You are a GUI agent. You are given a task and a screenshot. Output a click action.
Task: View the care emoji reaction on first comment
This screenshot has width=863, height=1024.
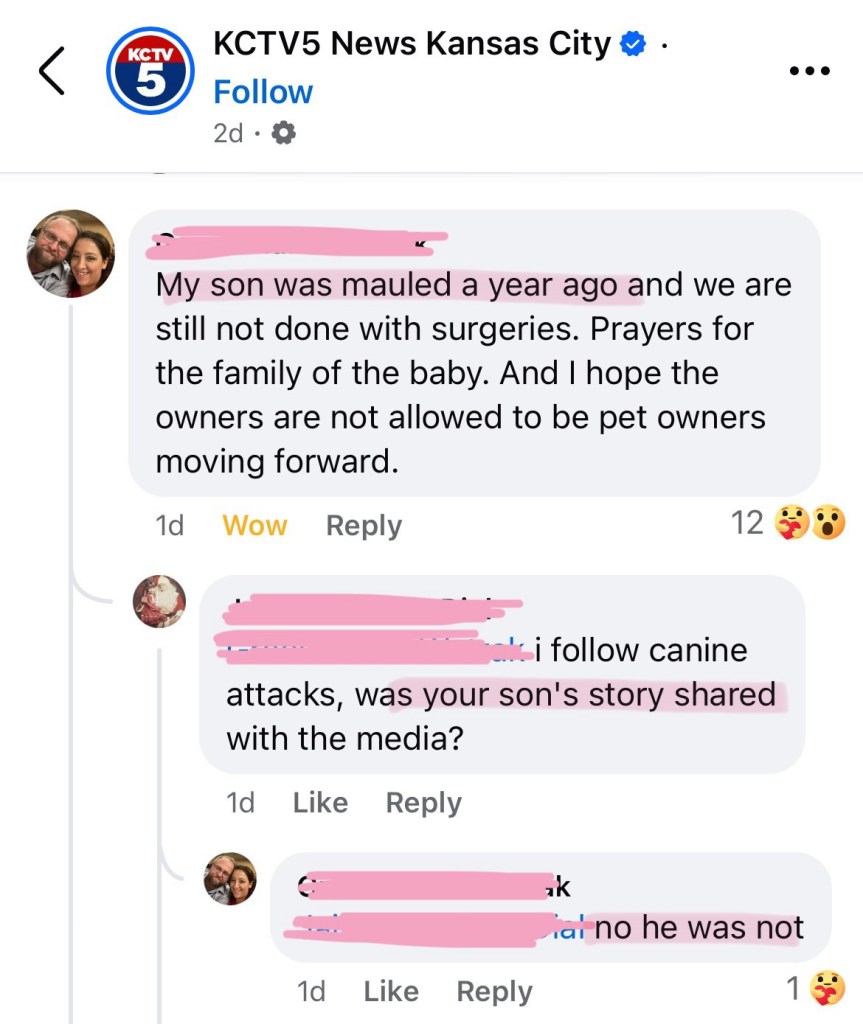click(794, 522)
